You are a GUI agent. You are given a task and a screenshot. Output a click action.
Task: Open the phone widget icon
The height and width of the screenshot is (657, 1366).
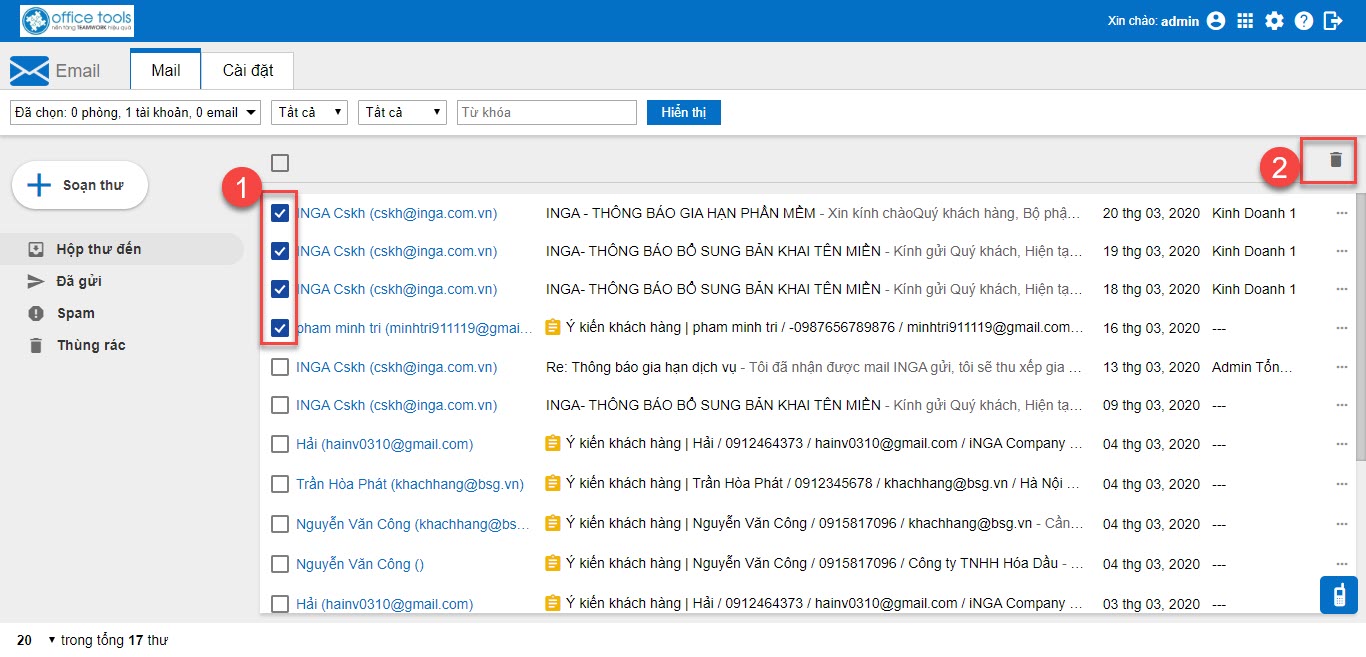point(1338,594)
